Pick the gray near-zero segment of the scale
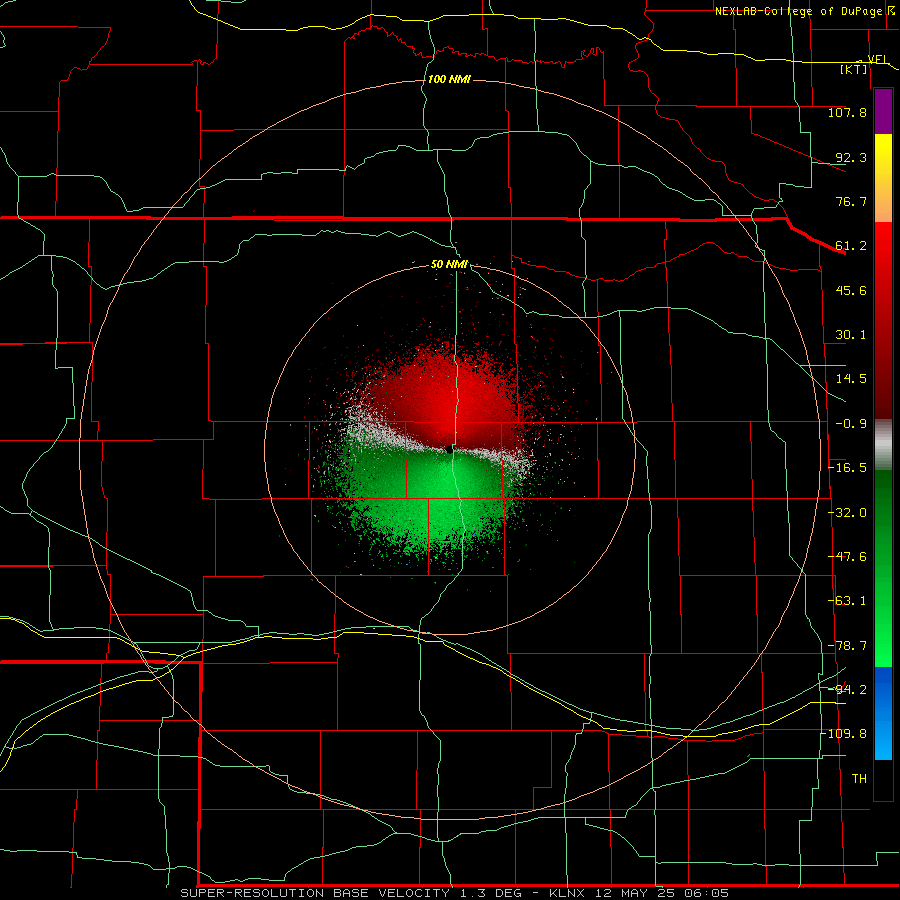Viewport: 900px width, 900px height. coord(883,445)
